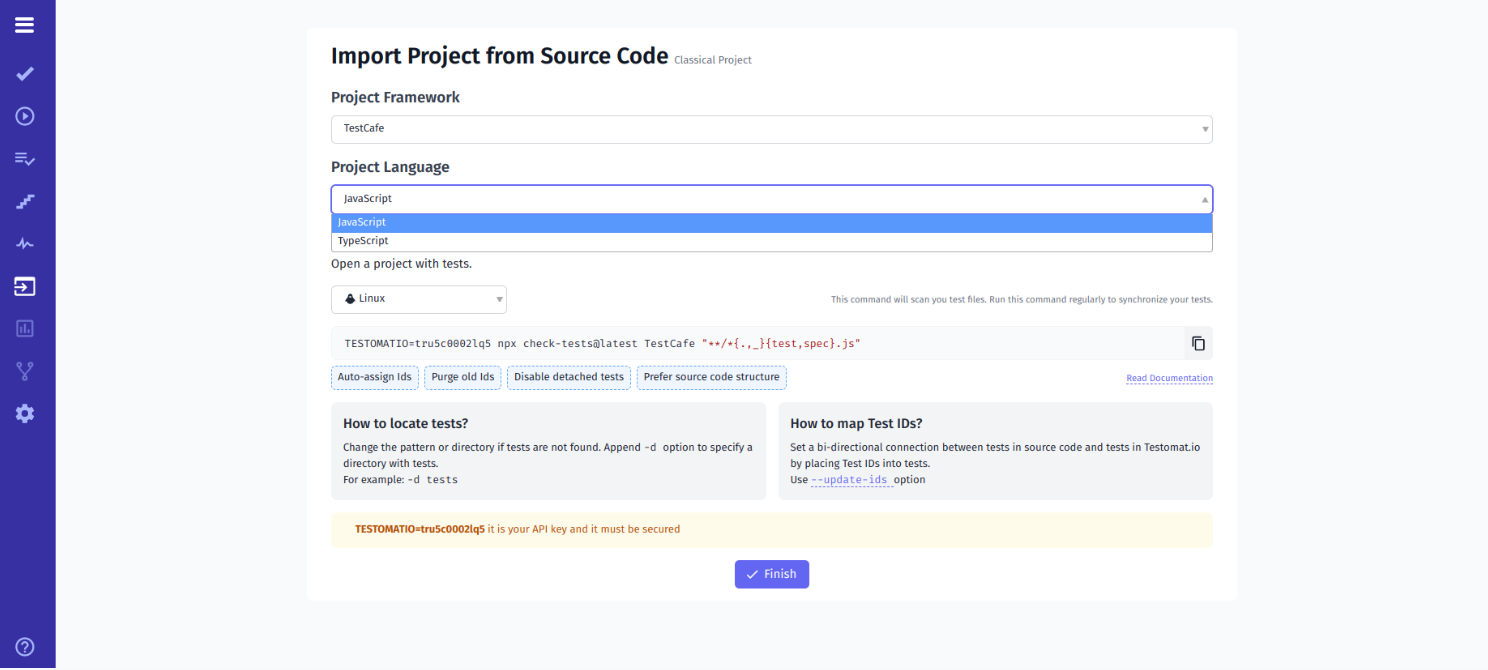Copy the command using the copy icon
Image resolution: width=1488 pixels, height=670 pixels.
pos(1197,343)
